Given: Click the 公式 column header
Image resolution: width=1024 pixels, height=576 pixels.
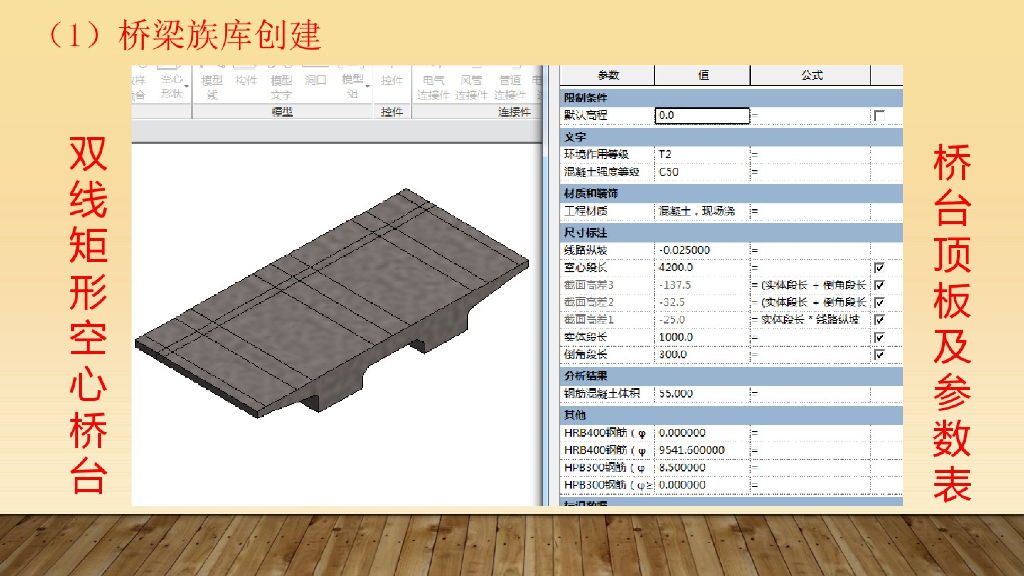Looking at the screenshot, I should (810, 75).
